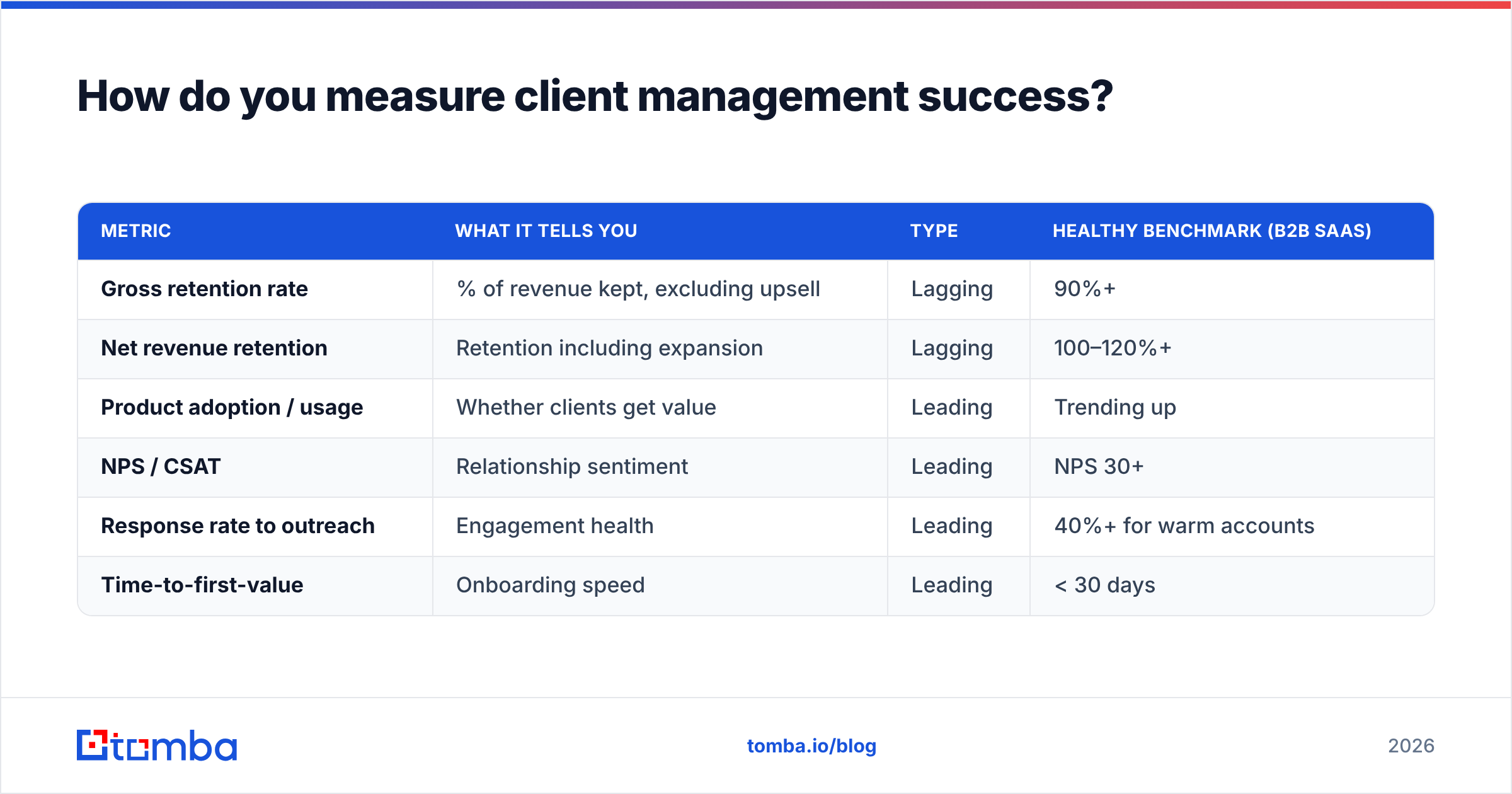Click 'Onboarding speed' text
1512x794 pixels.
point(551,585)
